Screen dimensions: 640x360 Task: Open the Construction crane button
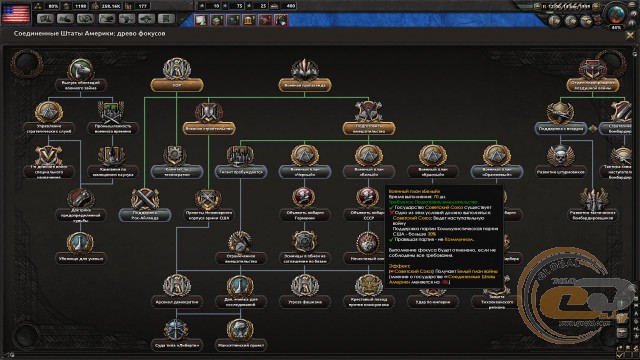coord(106,19)
